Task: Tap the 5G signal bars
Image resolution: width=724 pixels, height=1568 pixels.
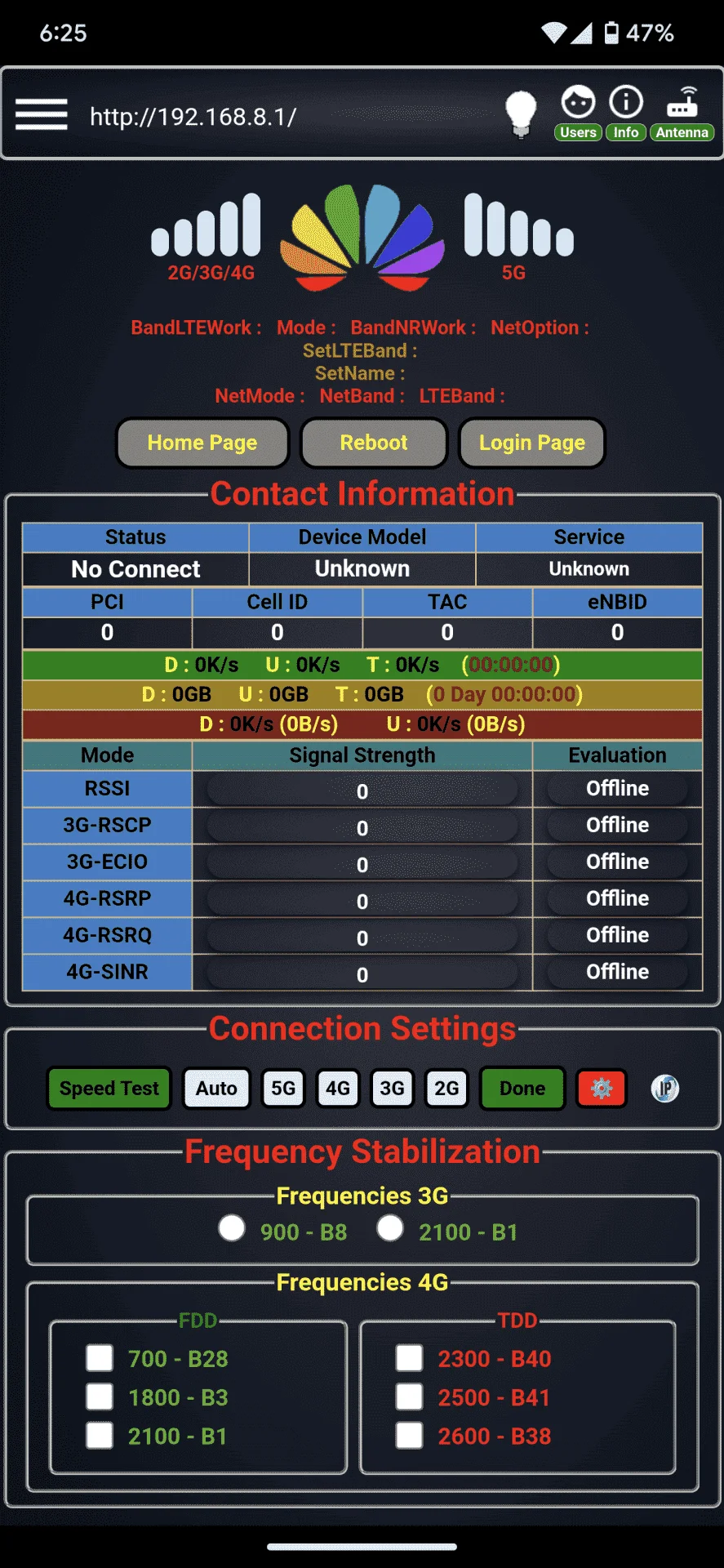Action: tap(519, 225)
